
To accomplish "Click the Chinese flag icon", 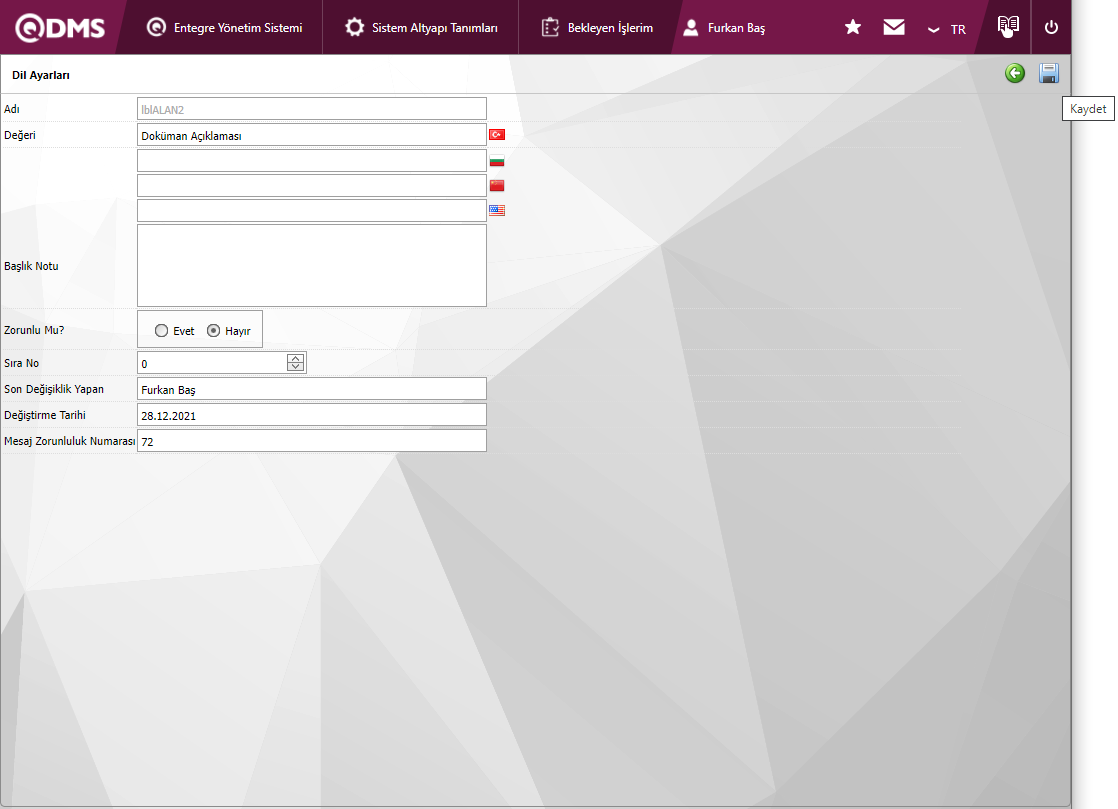I will (x=497, y=185).
